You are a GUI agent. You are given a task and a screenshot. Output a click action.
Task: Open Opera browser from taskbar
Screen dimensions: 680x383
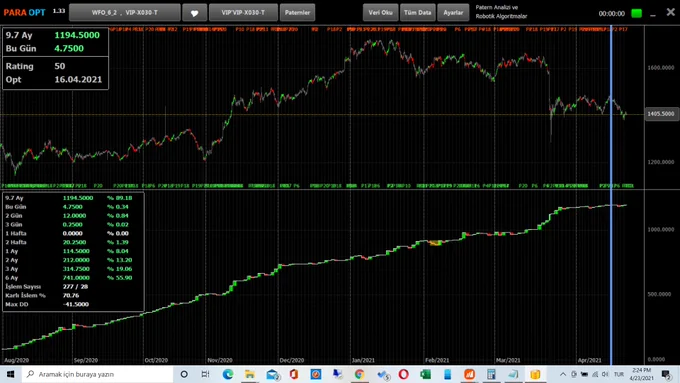(403, 374)
